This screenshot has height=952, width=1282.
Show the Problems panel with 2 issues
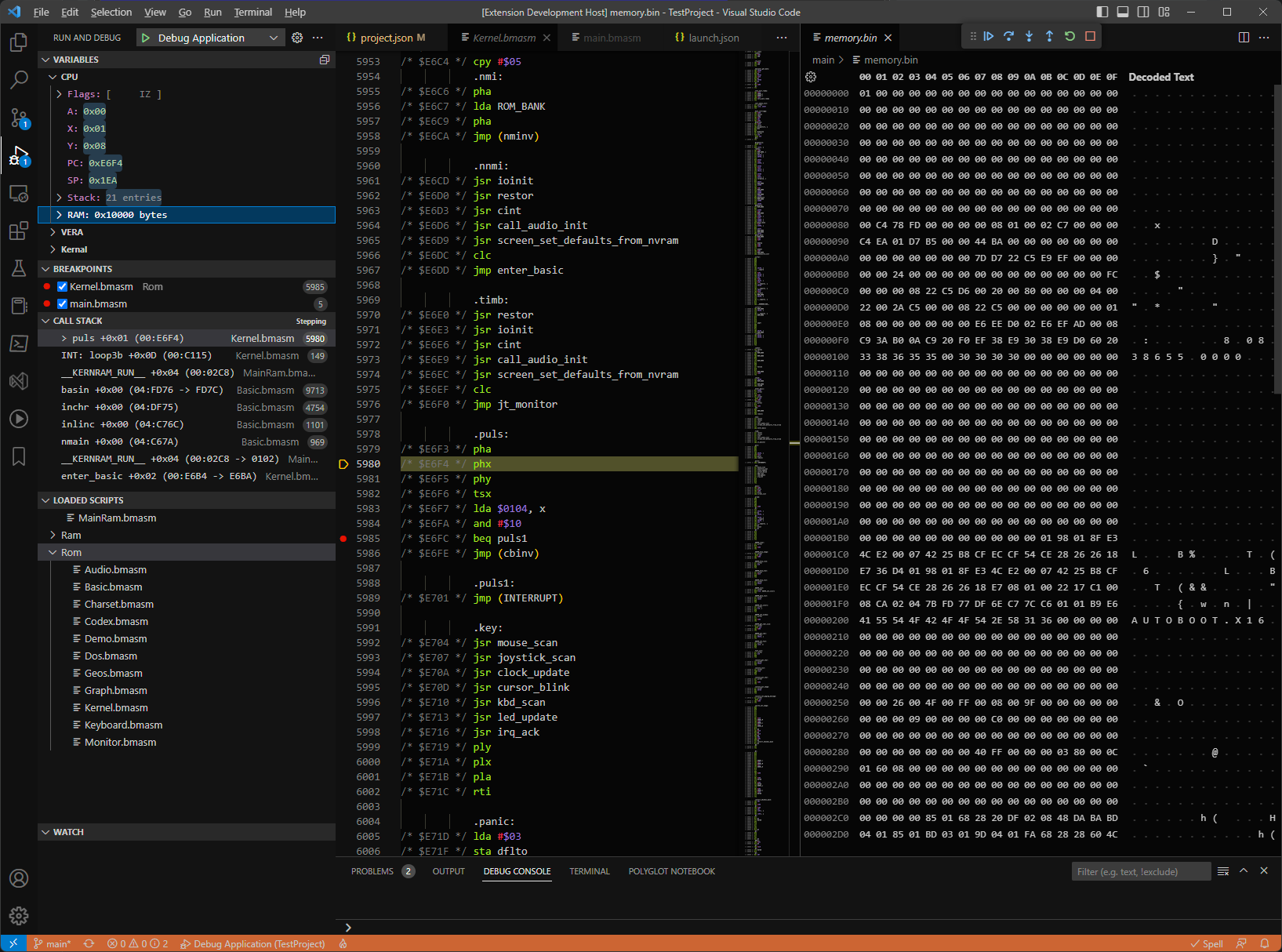pyautogui.click(x=373, y=870)
